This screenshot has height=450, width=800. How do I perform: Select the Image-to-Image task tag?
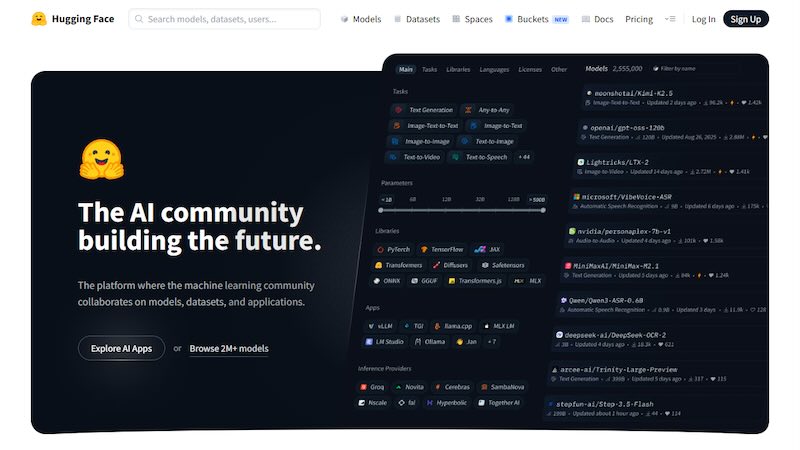421,141
